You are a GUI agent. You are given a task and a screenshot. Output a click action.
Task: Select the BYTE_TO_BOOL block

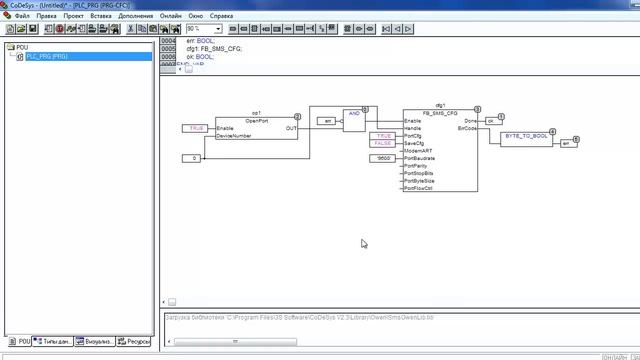tap(527, 139)
